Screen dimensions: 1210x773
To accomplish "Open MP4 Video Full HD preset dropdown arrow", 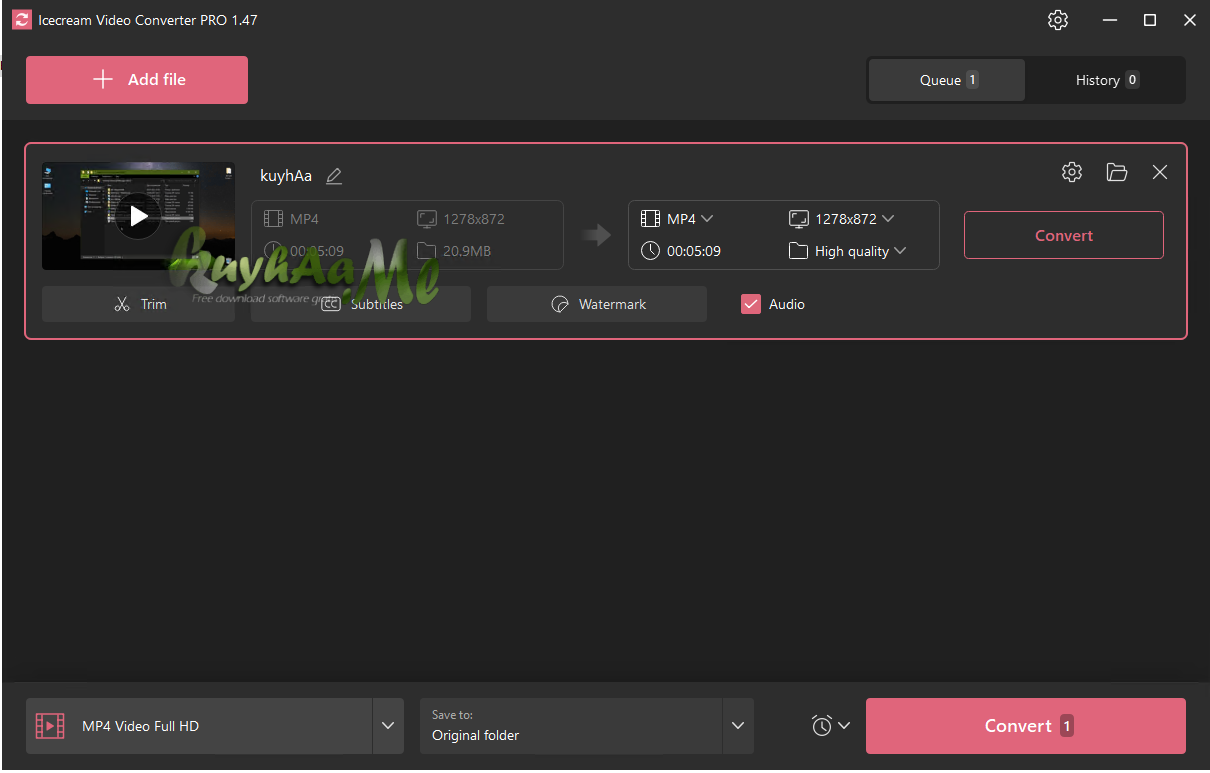I will coord(388,726).
